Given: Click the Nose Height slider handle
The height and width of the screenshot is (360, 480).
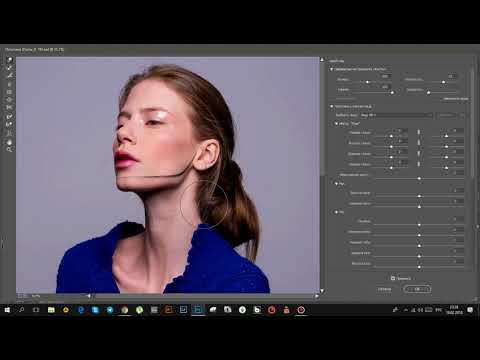Looking at the screenshot, I should [x=419, y=196].
